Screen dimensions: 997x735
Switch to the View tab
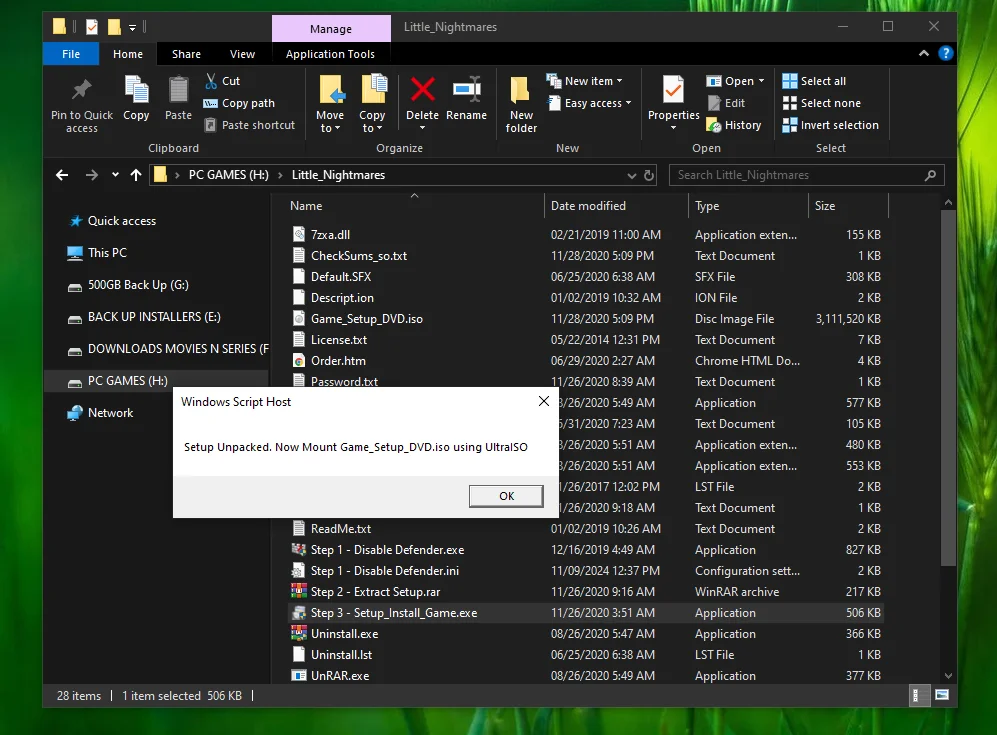click(x=242, y=54)
